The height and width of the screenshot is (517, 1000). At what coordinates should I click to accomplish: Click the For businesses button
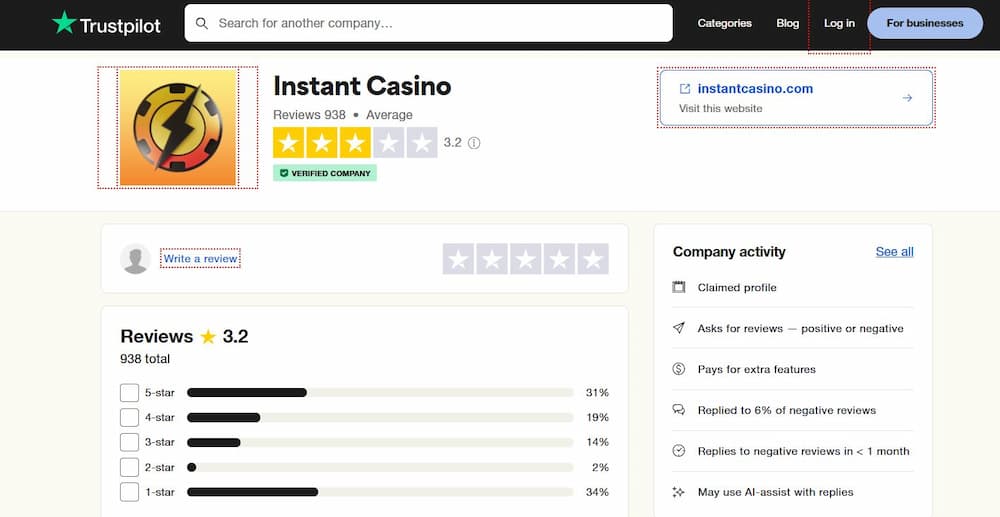pos(925,23)
